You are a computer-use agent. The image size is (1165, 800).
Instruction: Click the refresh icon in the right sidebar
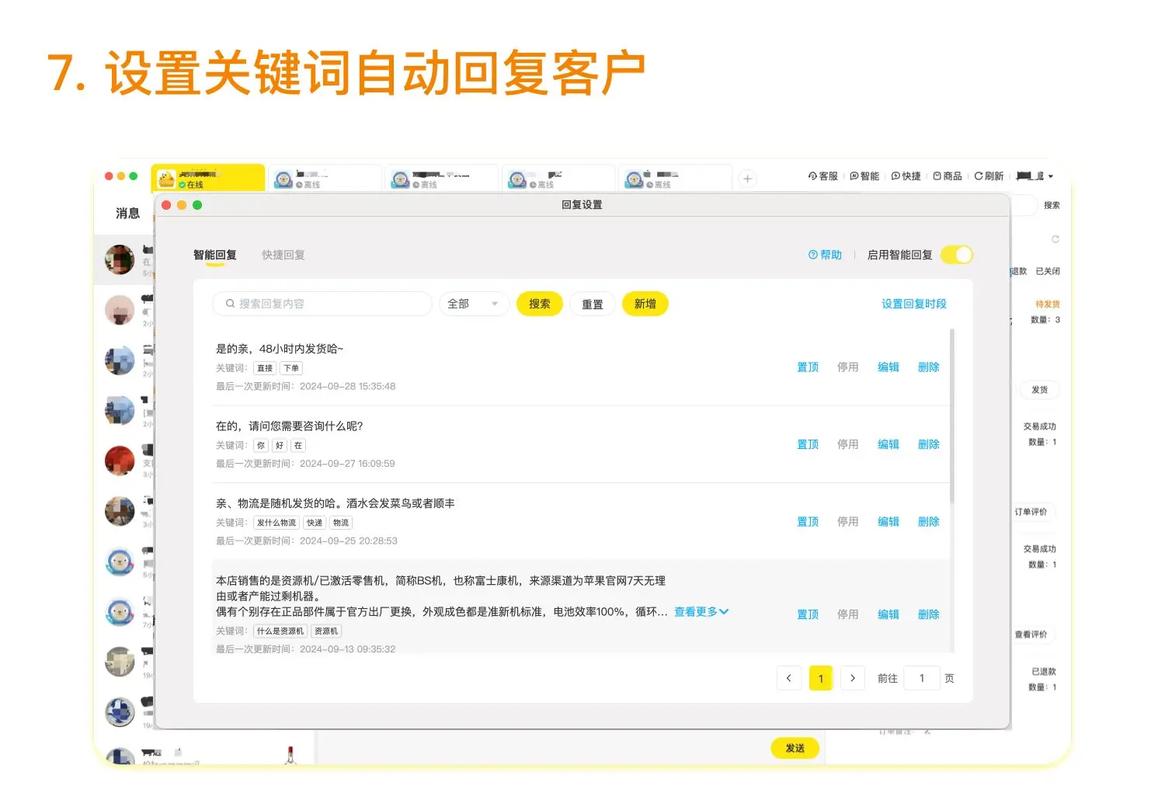click(x=1054, y=239)
